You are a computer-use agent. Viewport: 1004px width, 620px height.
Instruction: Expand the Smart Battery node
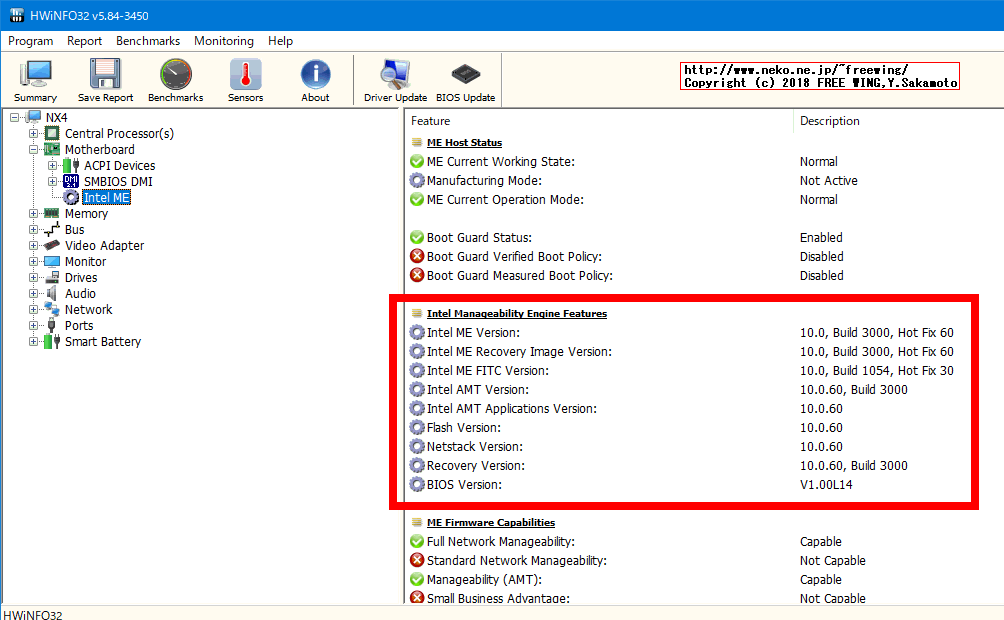[x=34, y=342]
